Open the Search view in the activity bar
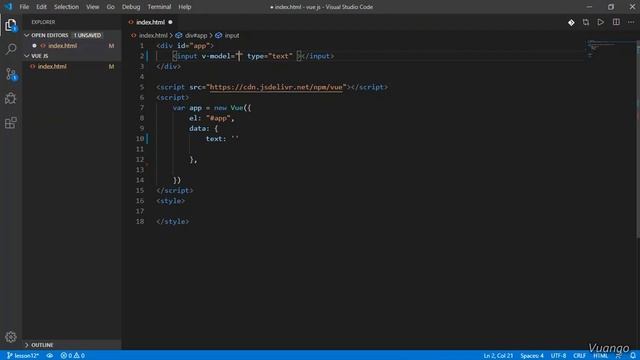 [x=11, y=49]
